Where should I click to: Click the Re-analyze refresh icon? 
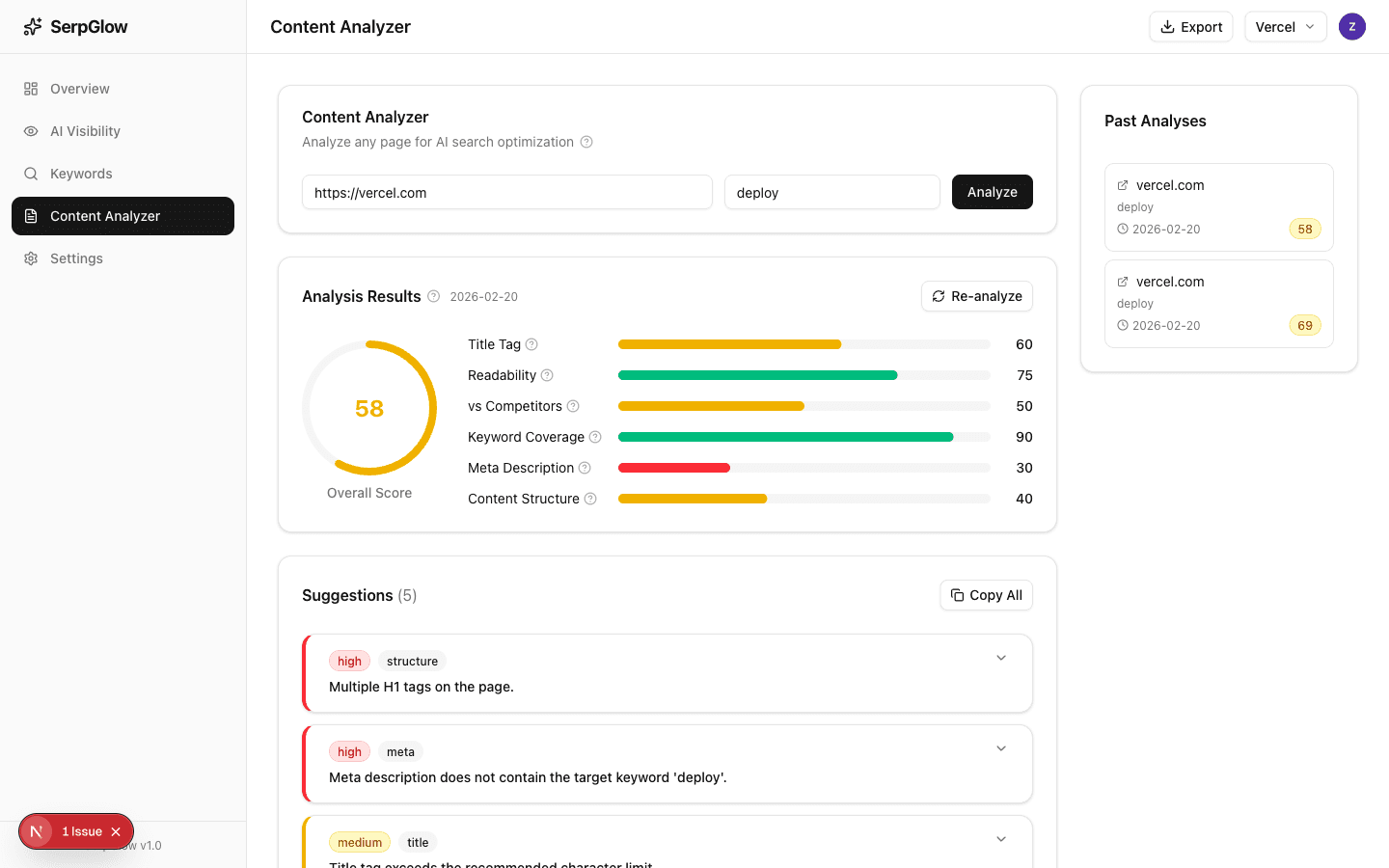tap(938, 296)
